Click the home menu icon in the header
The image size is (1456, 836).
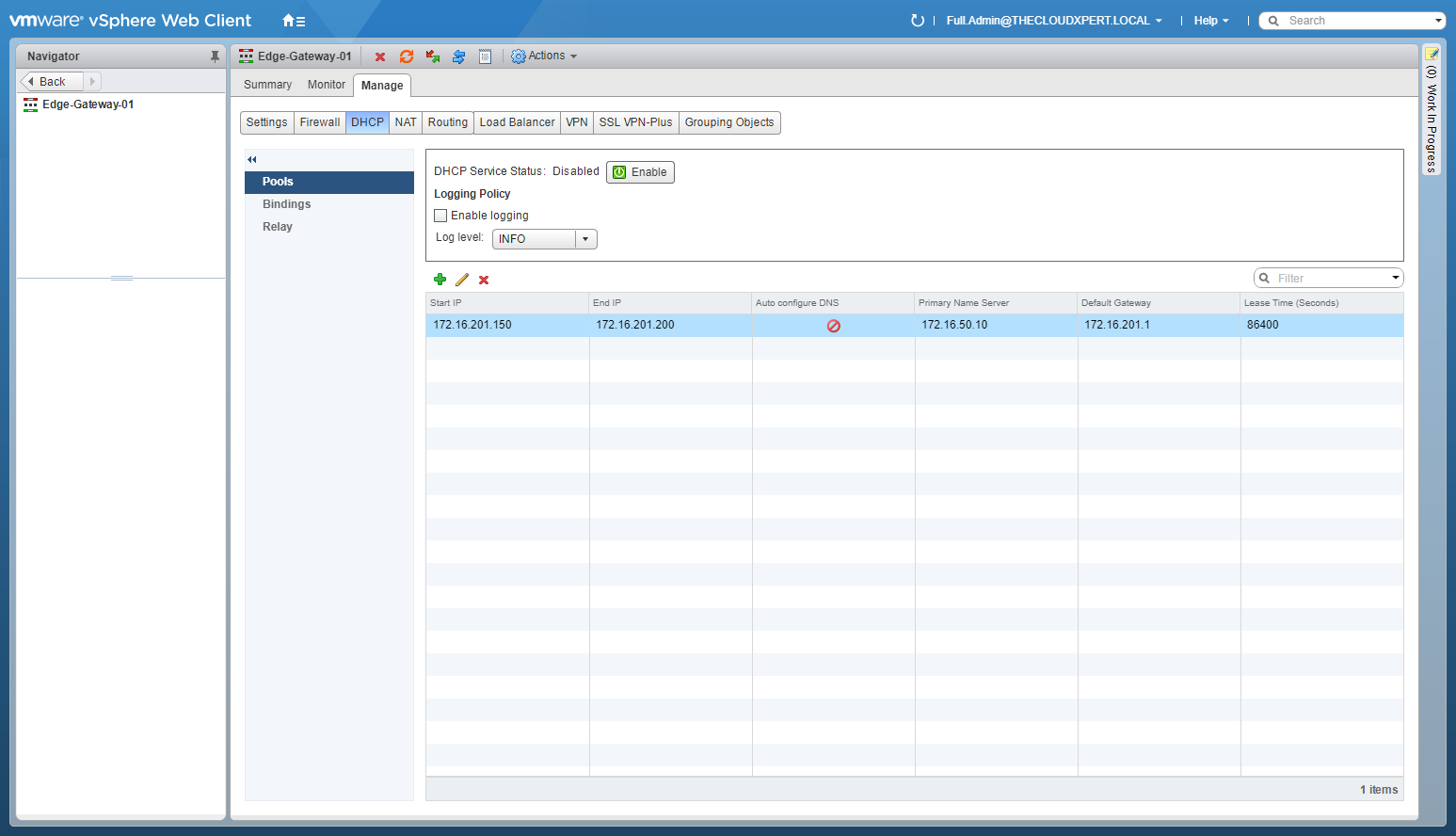[x=294, y=21]
